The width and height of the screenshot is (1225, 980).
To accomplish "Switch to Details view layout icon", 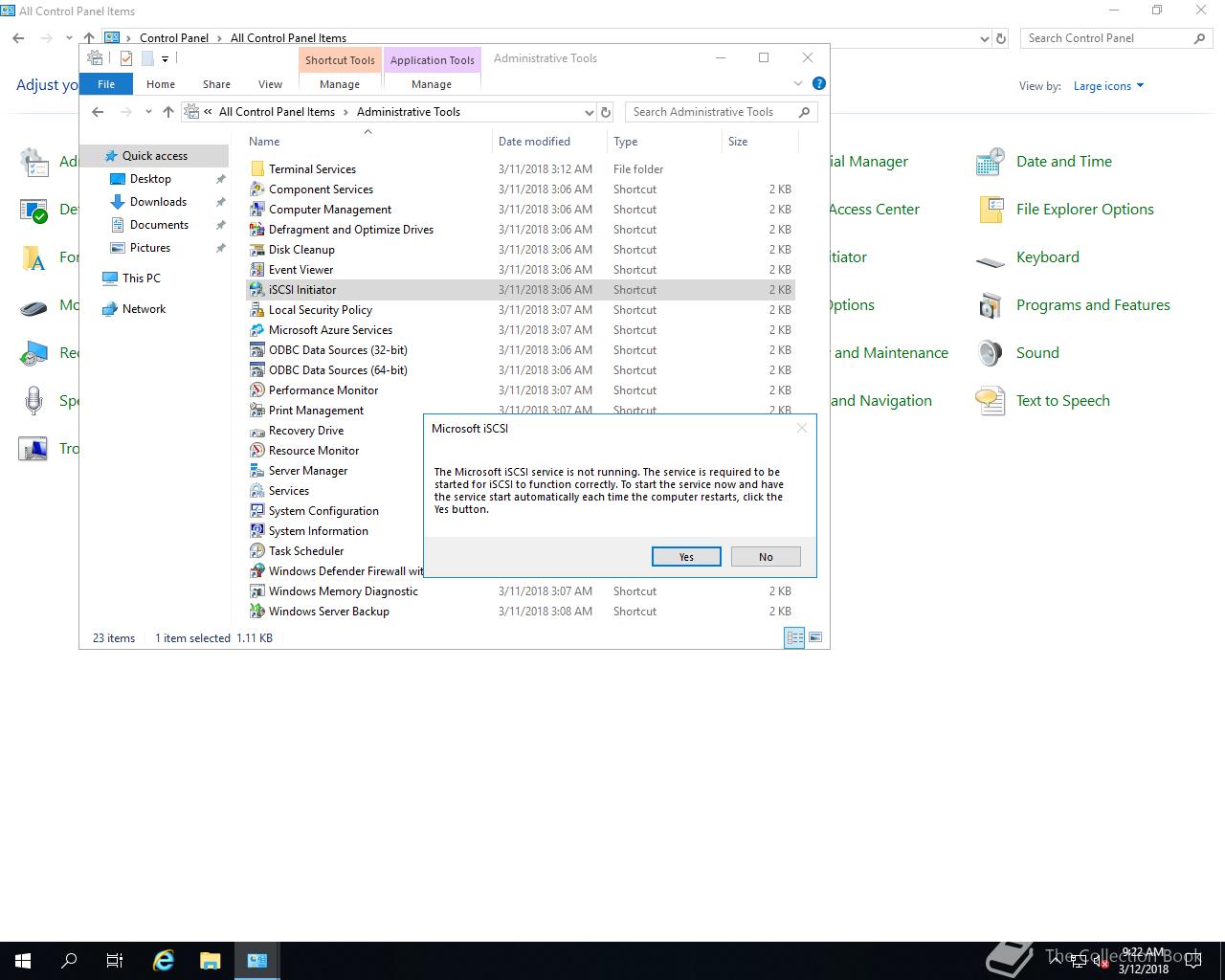I will [794, 637].
